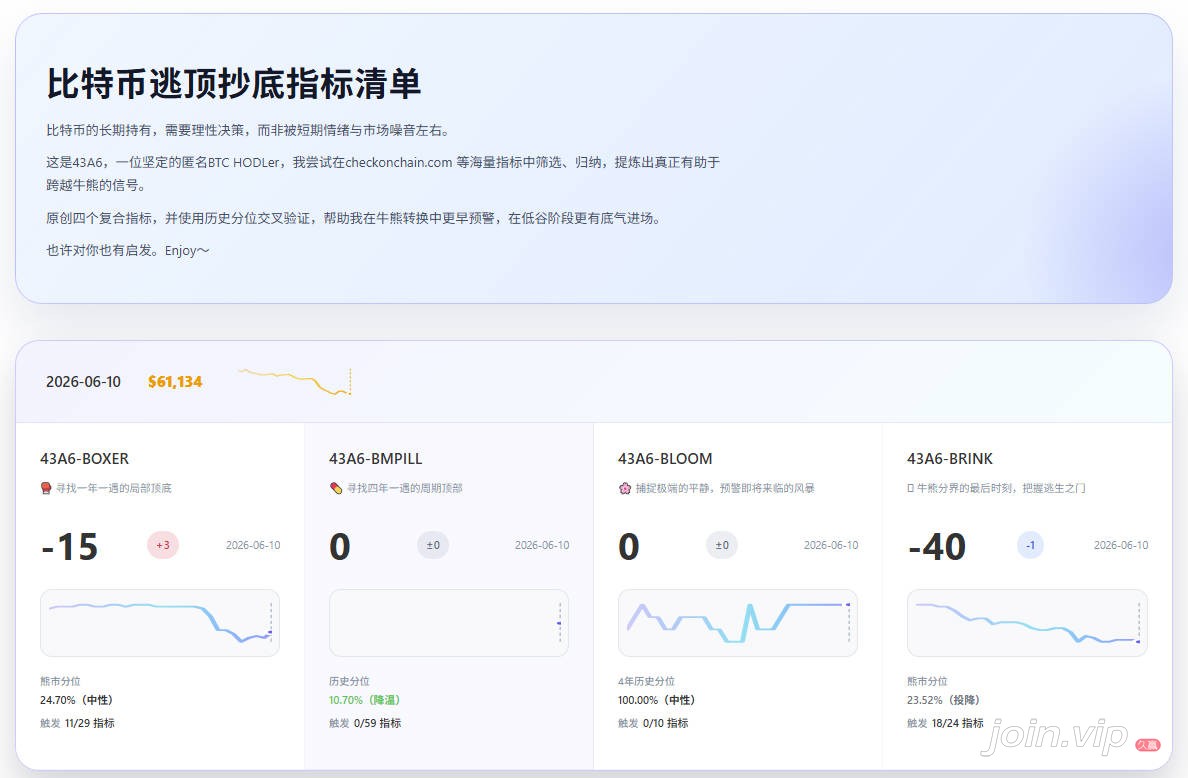Click the 100.00% (中性) percentile text
The height and width of the screenshot is (778, 1188).
click(656, 700)
